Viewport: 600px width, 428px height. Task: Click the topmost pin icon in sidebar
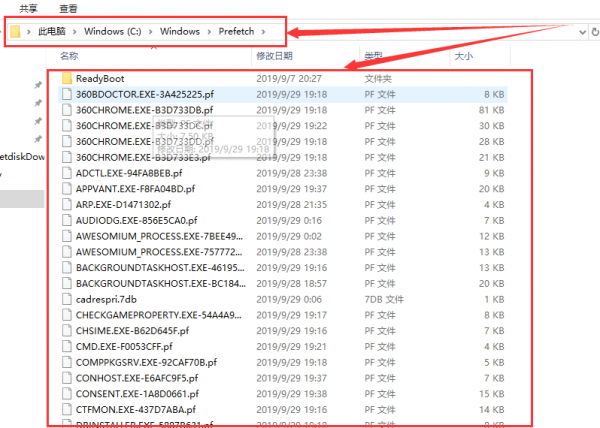38,85
